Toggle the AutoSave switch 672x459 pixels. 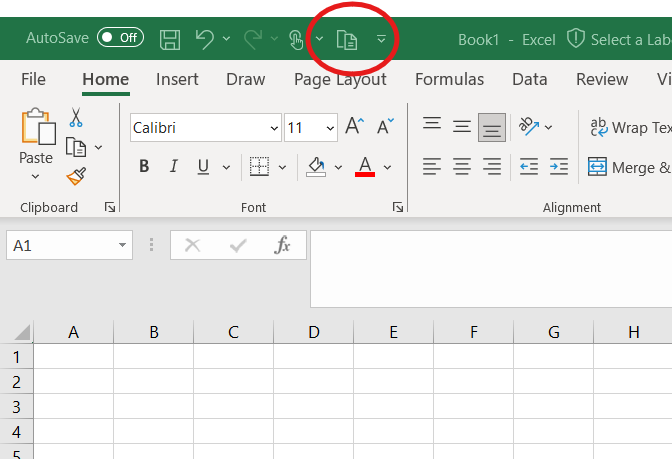(x=120, y=38)
